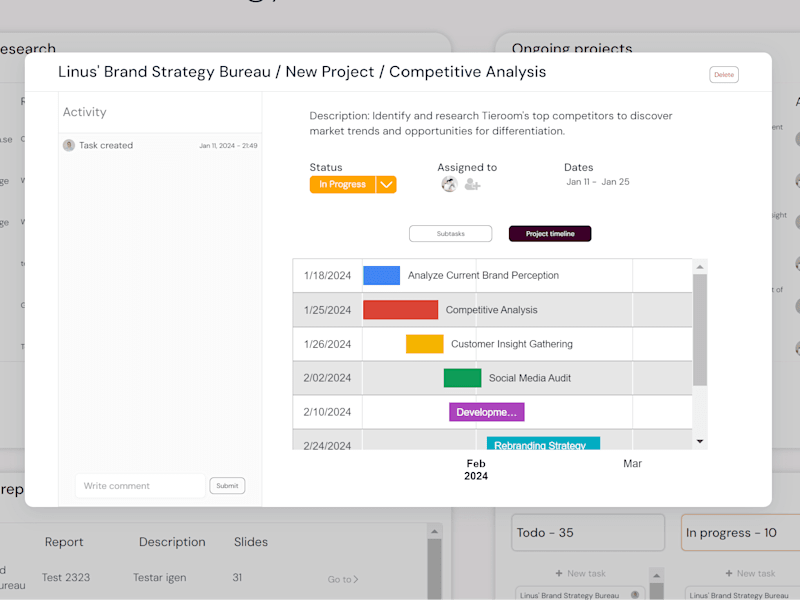
Task: Click the In Progress status label
Action: [342, 184]
